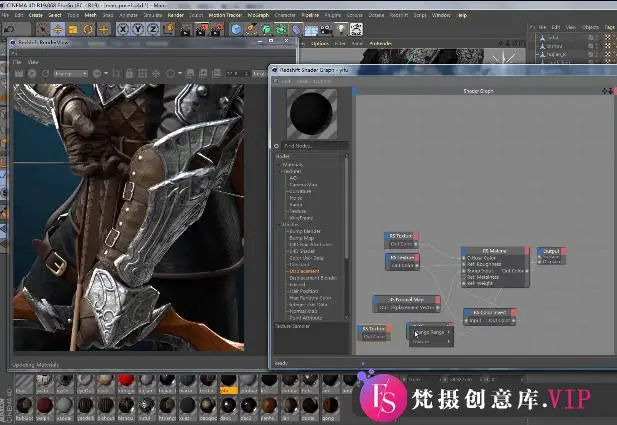The width and height of the screenshot is (617, 425).
Task: Click the node list vertical scrollbar
Action: 346,209
